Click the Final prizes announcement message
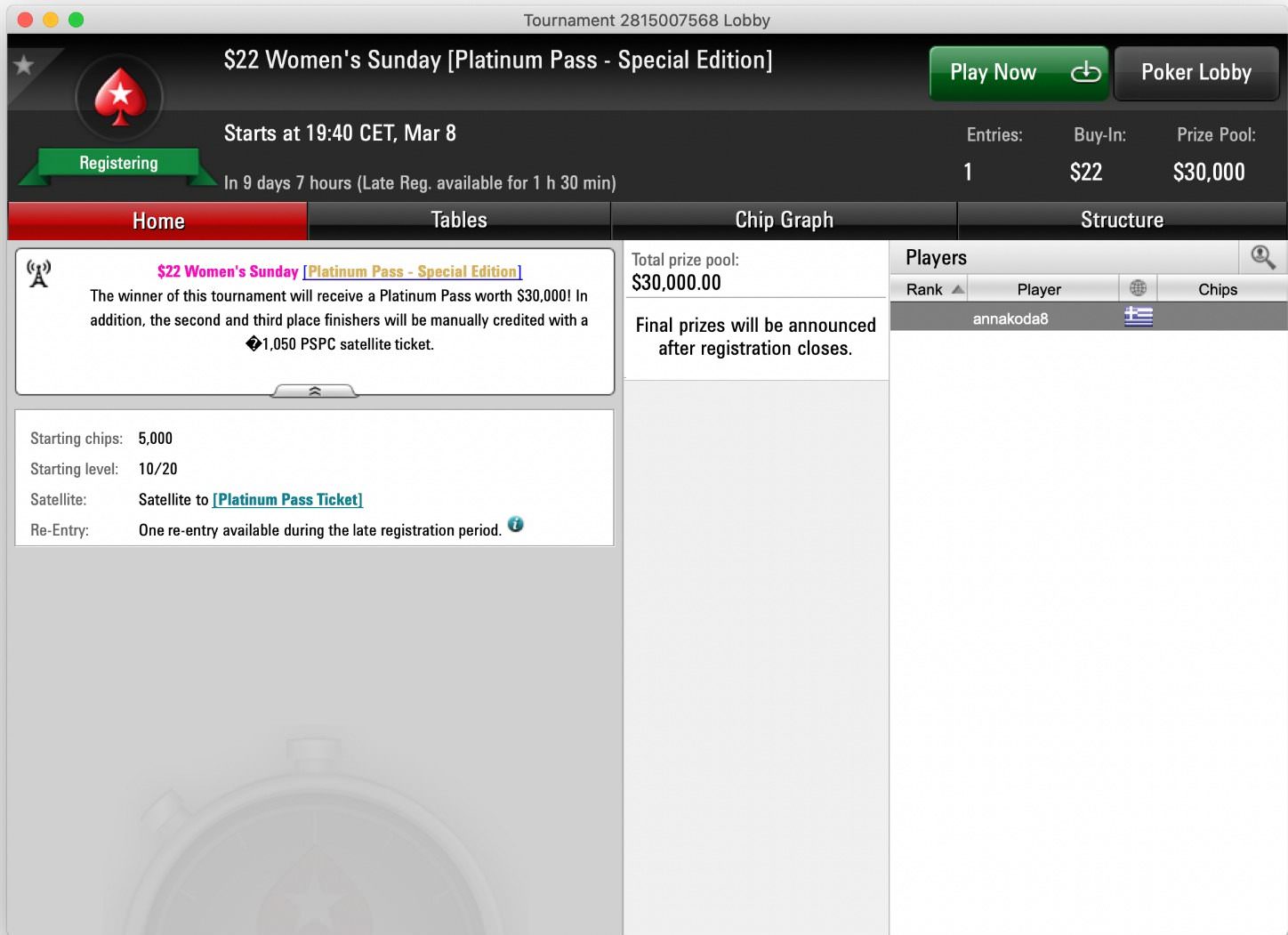Viewport: 1288px width, 935px height. (x=756, y=337)
